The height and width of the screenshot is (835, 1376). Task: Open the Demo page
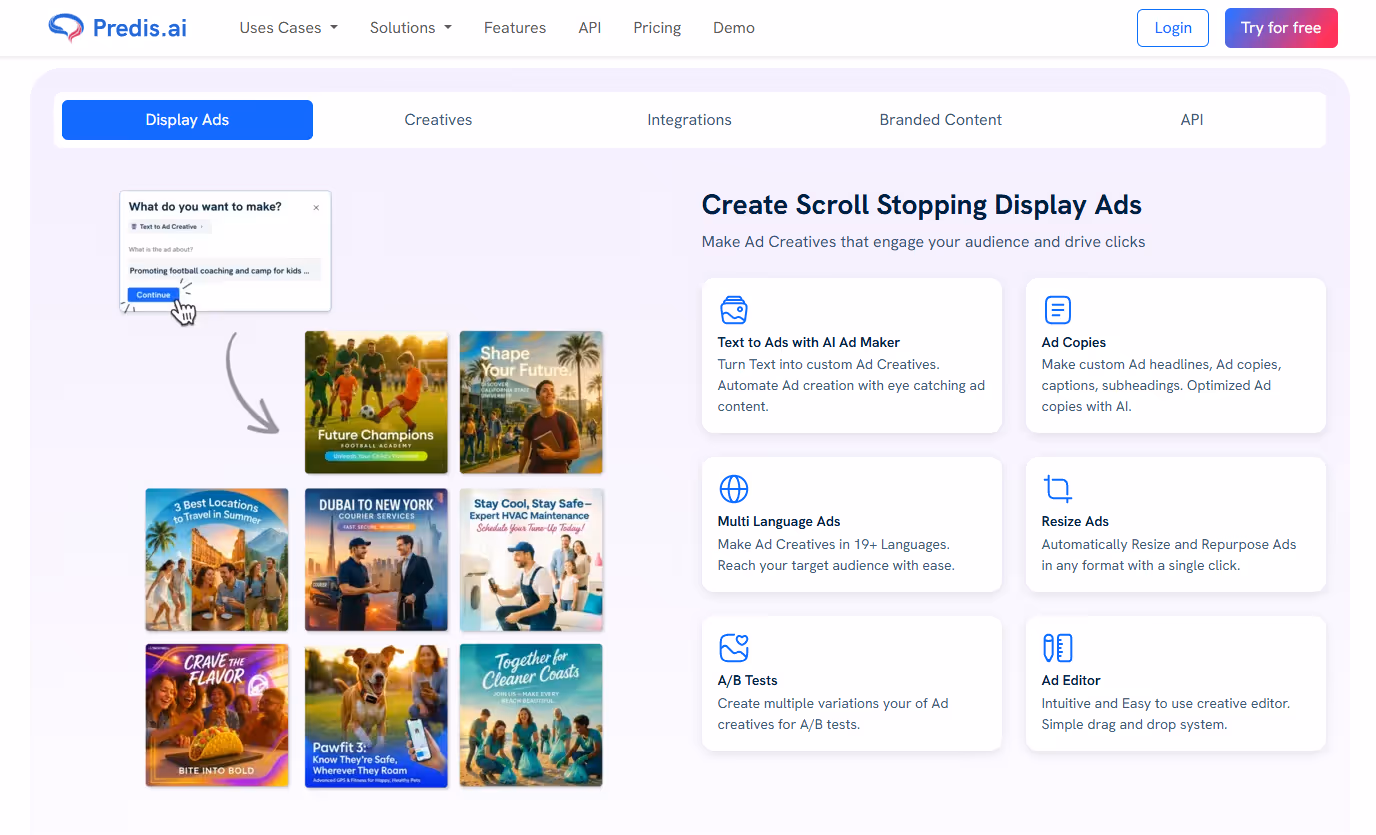(734, 28)
